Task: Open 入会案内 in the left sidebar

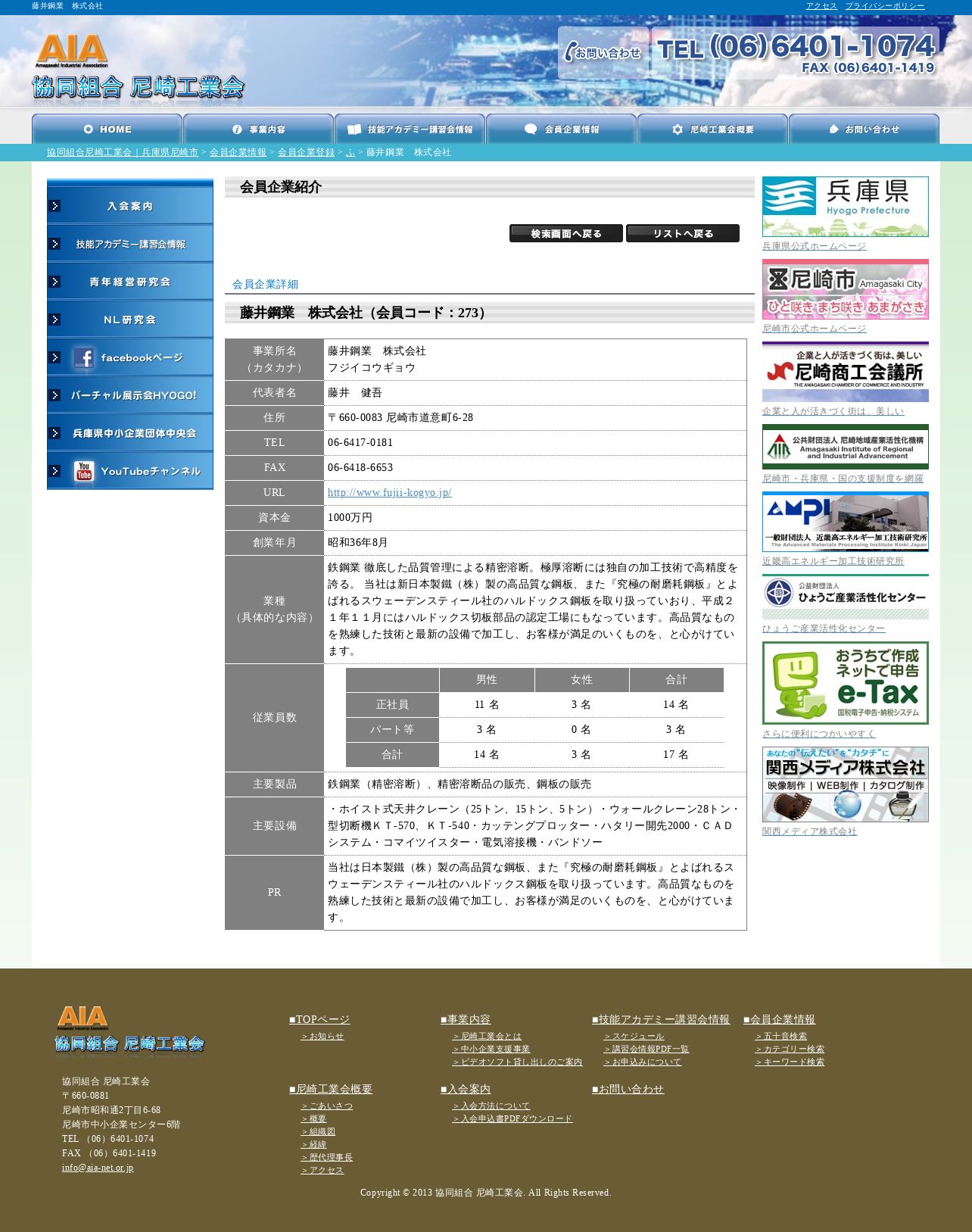Action: pos(130,206)
